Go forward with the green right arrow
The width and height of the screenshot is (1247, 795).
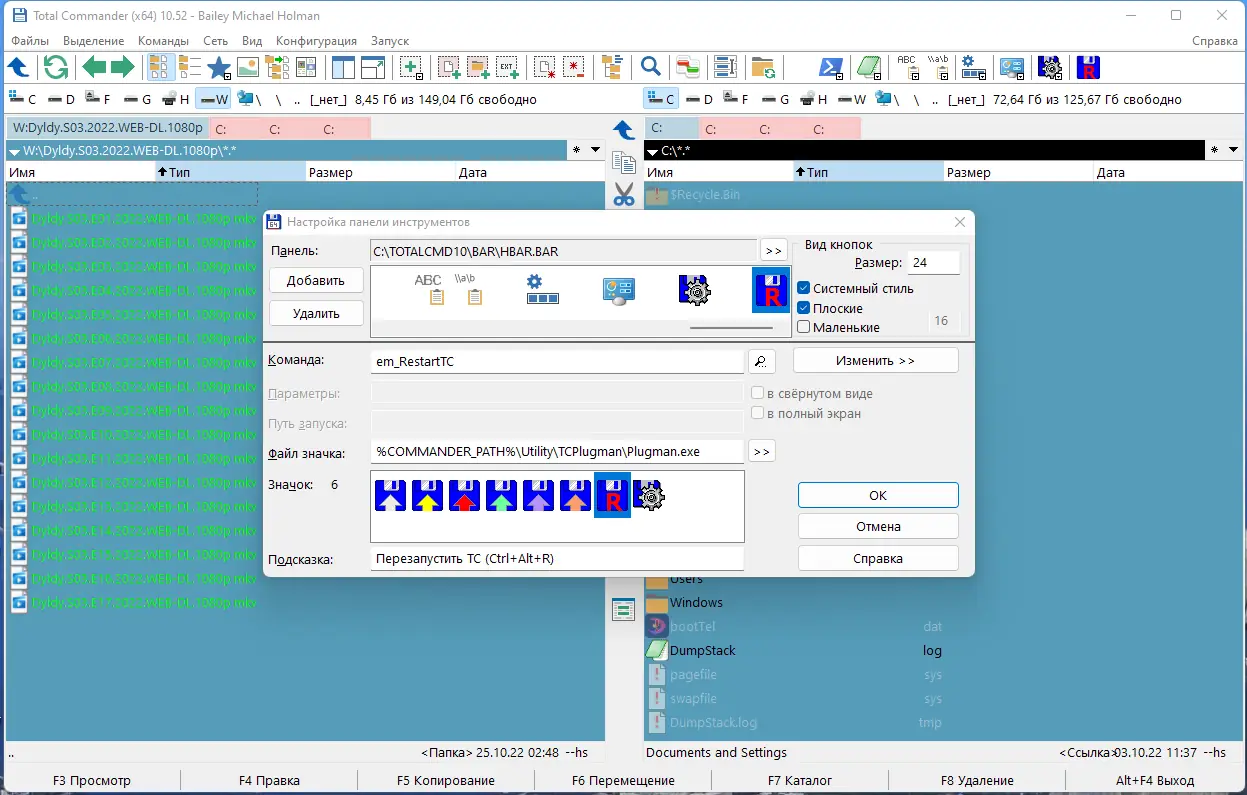point(122,67)
